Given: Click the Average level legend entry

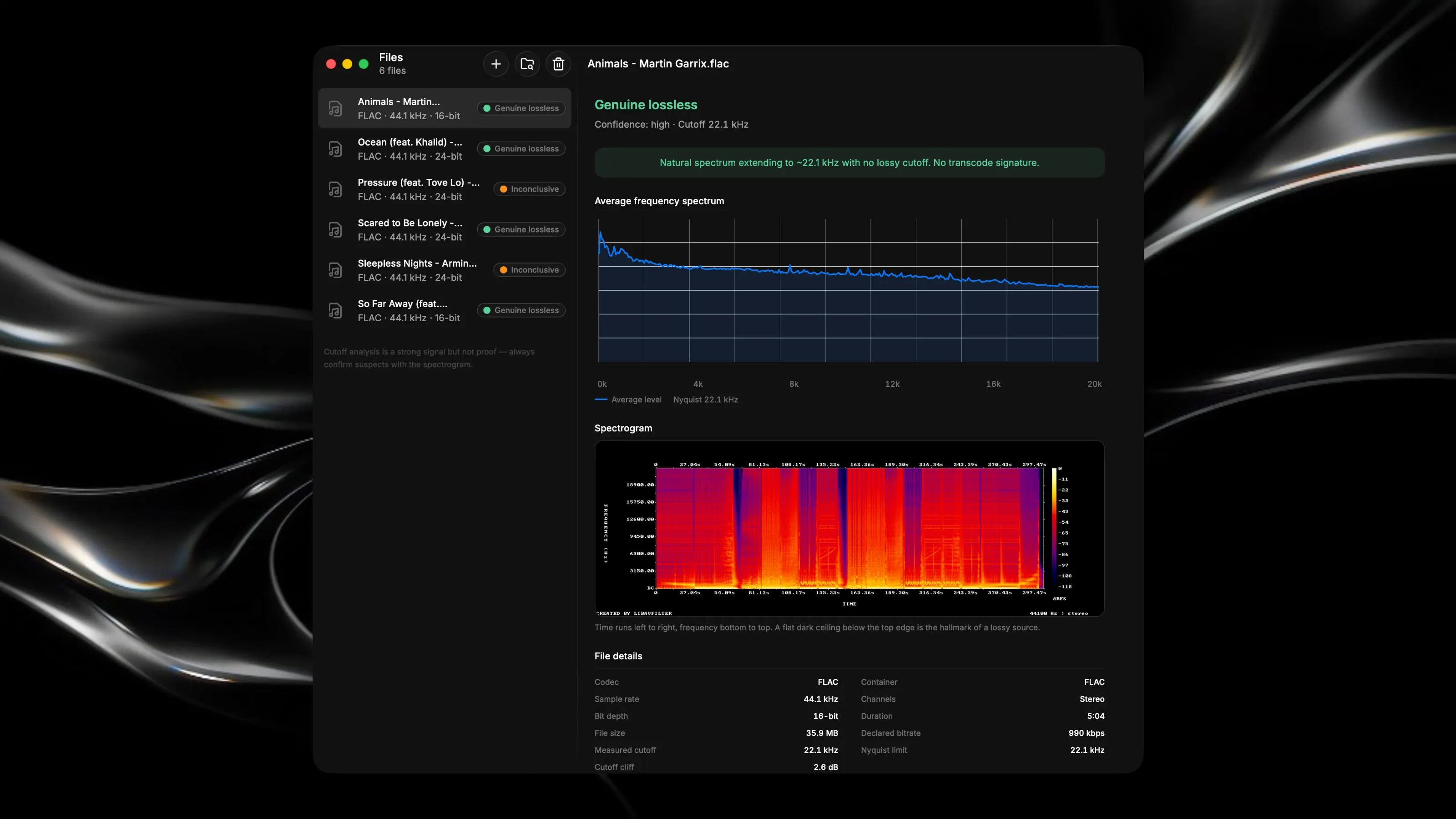Looking at the screenshot, I should (628, 399).
